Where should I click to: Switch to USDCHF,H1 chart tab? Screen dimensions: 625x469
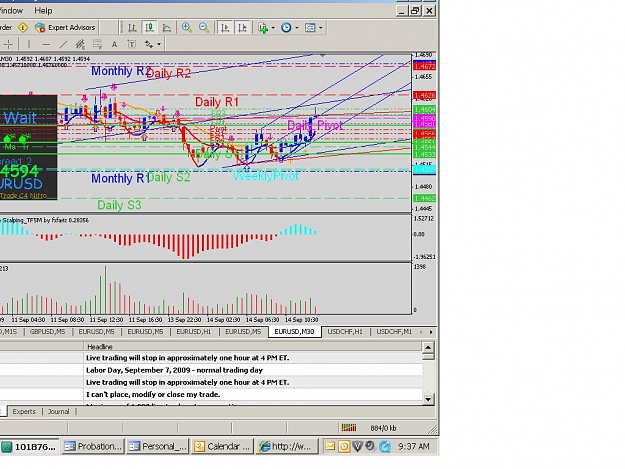tap(345, 332)
